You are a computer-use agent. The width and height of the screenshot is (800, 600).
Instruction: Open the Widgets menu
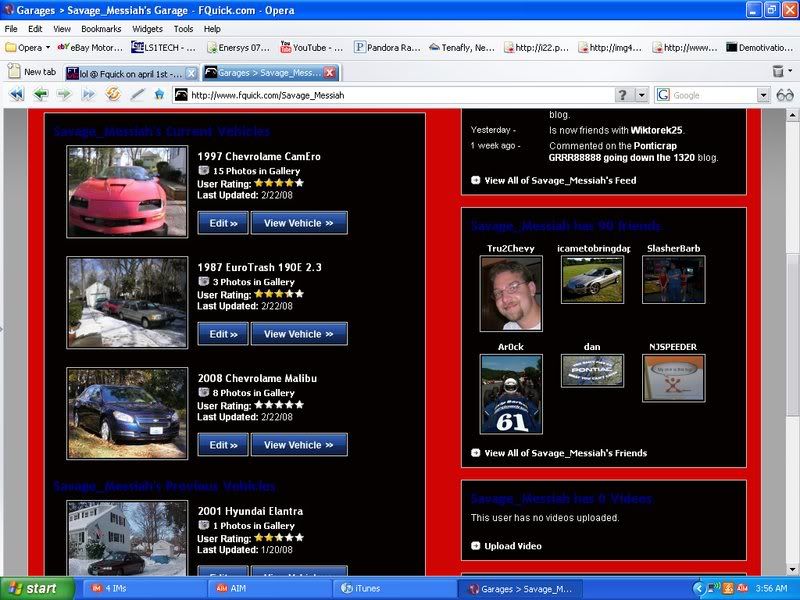pyautogui.click(x=147, y=29)
